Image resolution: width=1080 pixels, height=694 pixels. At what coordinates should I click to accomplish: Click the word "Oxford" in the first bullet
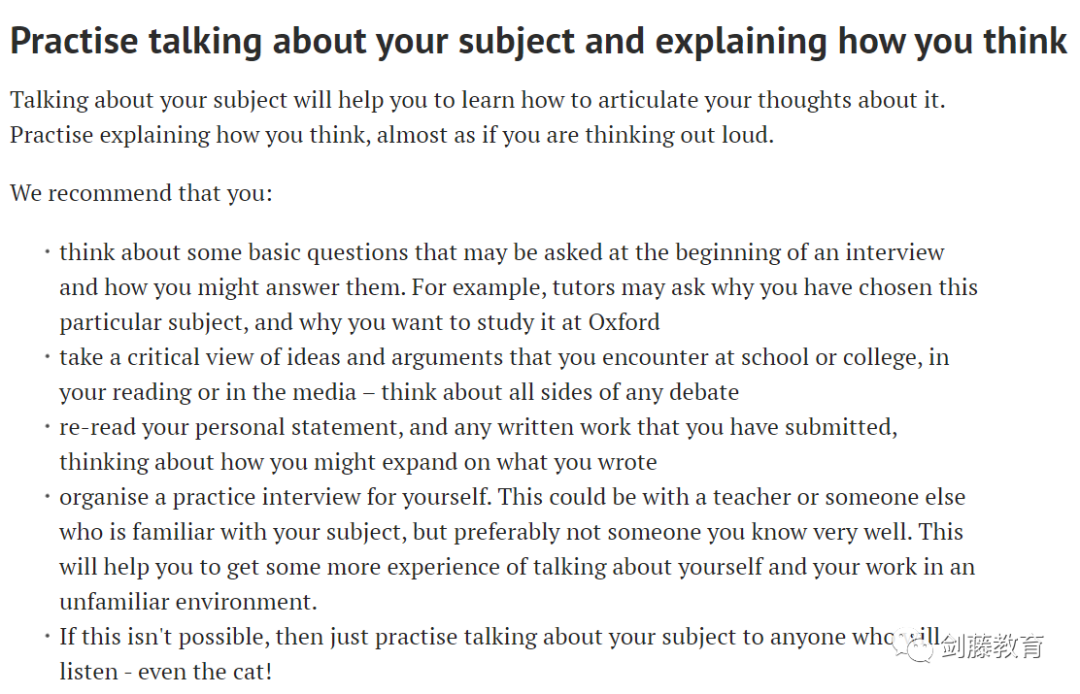(624, 322)
